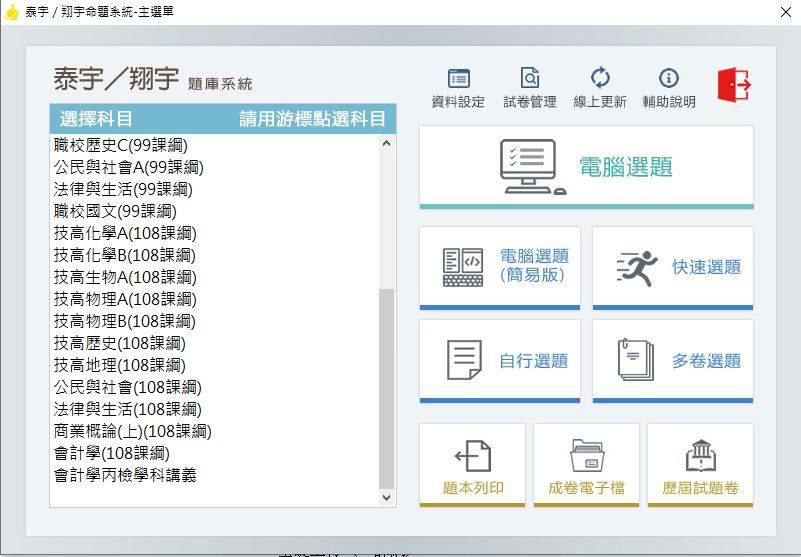Click the scroll down arrow of subject list

(x=387, y=497)
